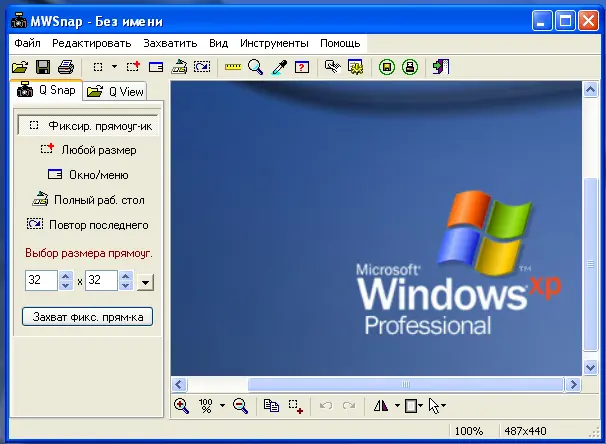Repeat last capture via the toolbar icon
This screenshot has height=444, width=606.
point(202,67)
